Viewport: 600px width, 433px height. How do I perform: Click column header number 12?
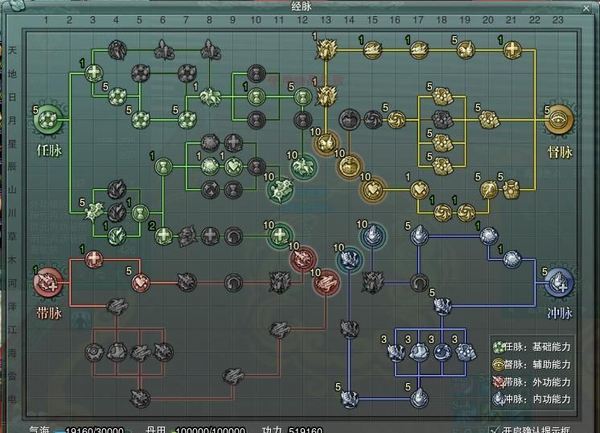(302, 22)
